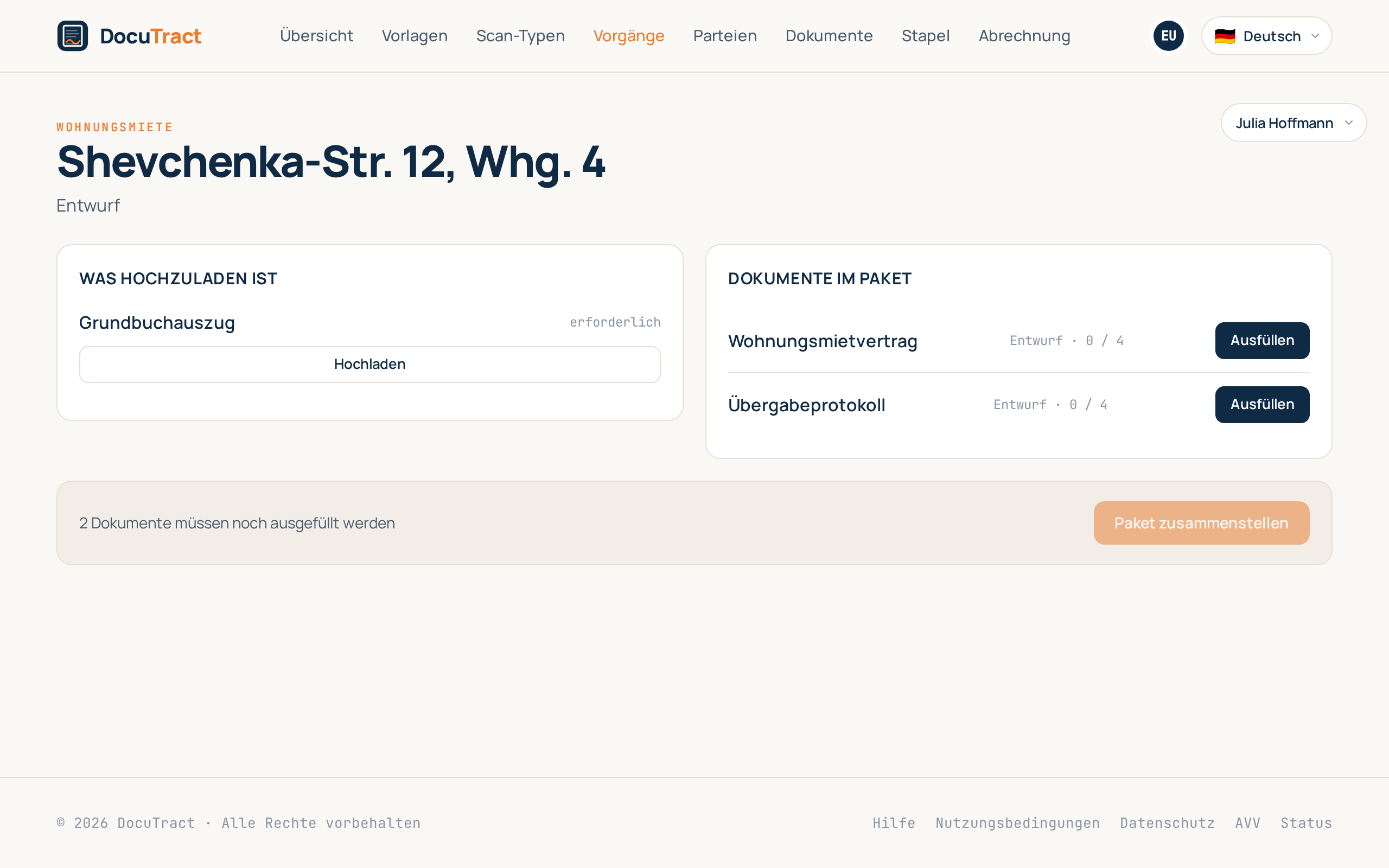Expand the Julia Hoffmann selector
Viewport: 1389px width, 868px height.
coord(1293,123)
